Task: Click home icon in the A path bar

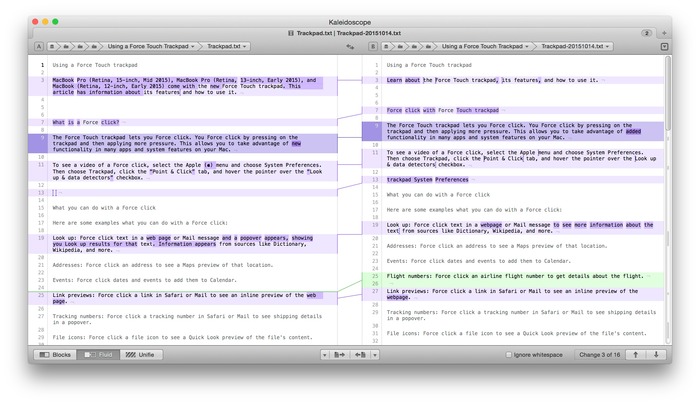Action: click(x=52, y=46)
